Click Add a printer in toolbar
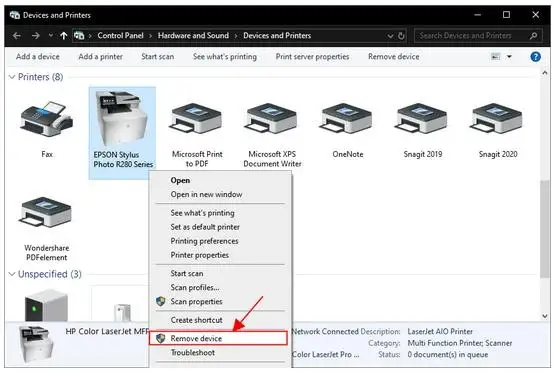The image size is (554, 372). pos(101,57)
